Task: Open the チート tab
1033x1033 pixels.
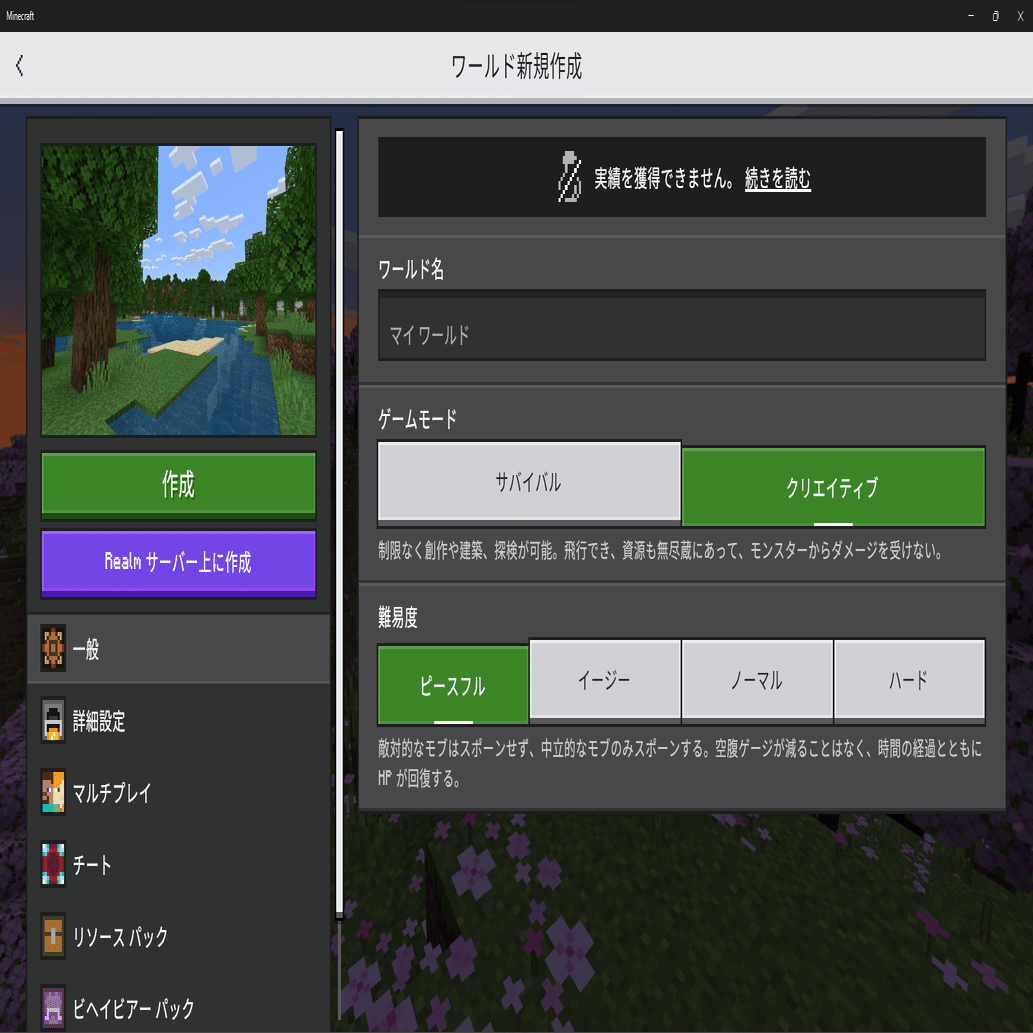Action: click(x=179, y=864)
